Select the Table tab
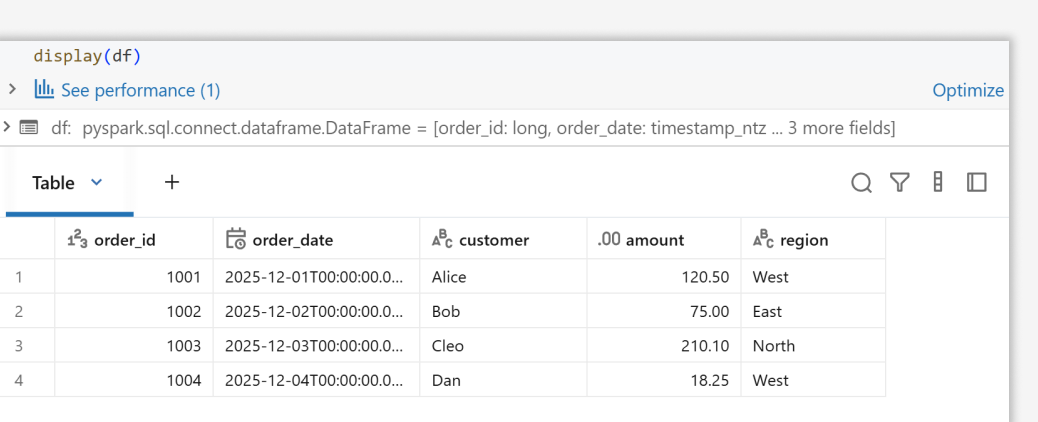The width and height of the screenshot is (1038, 422). (54, 183)
